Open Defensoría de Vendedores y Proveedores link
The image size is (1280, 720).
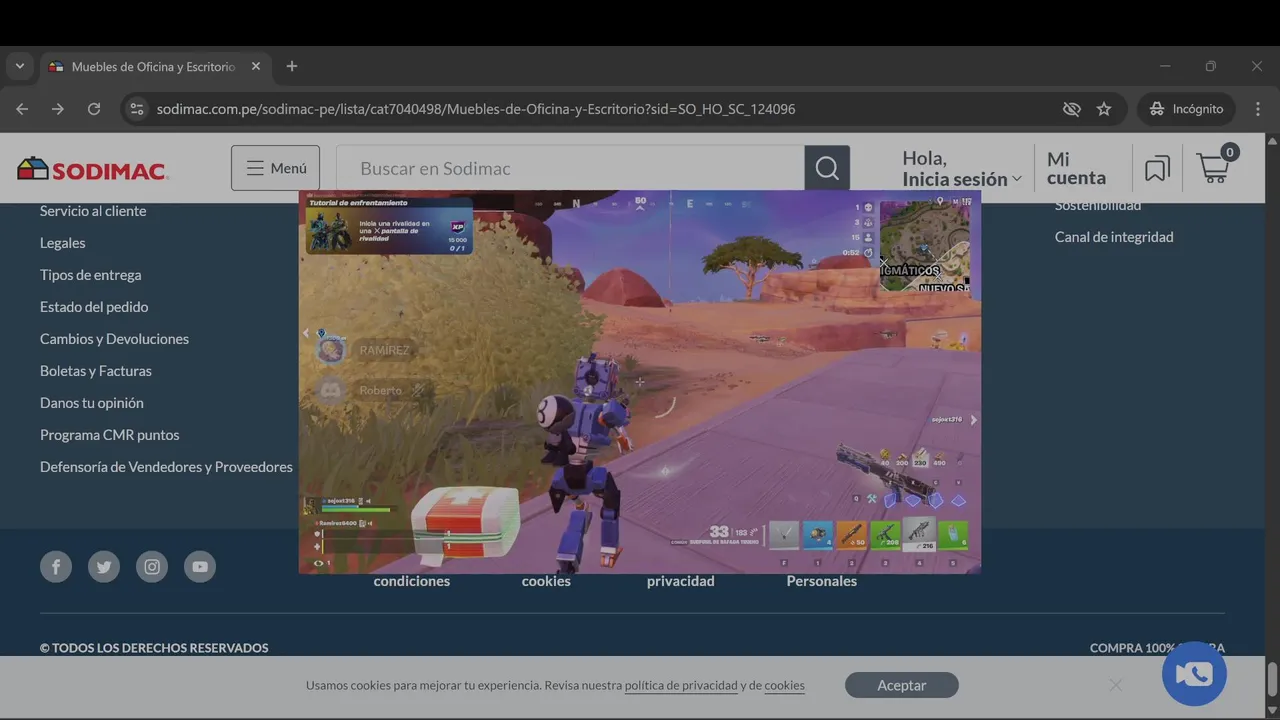pos(166,467)
